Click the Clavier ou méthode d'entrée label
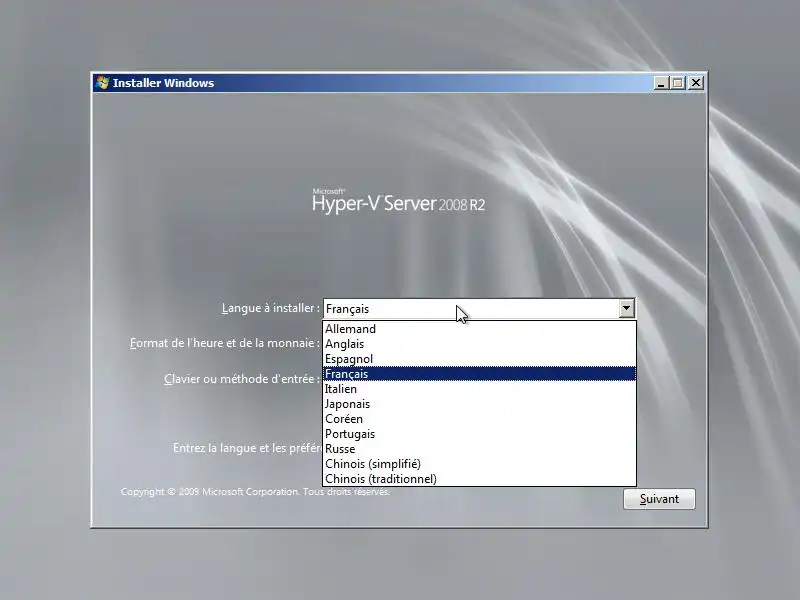The height and width of the screenshot is (600, 800). pos(242,379)
